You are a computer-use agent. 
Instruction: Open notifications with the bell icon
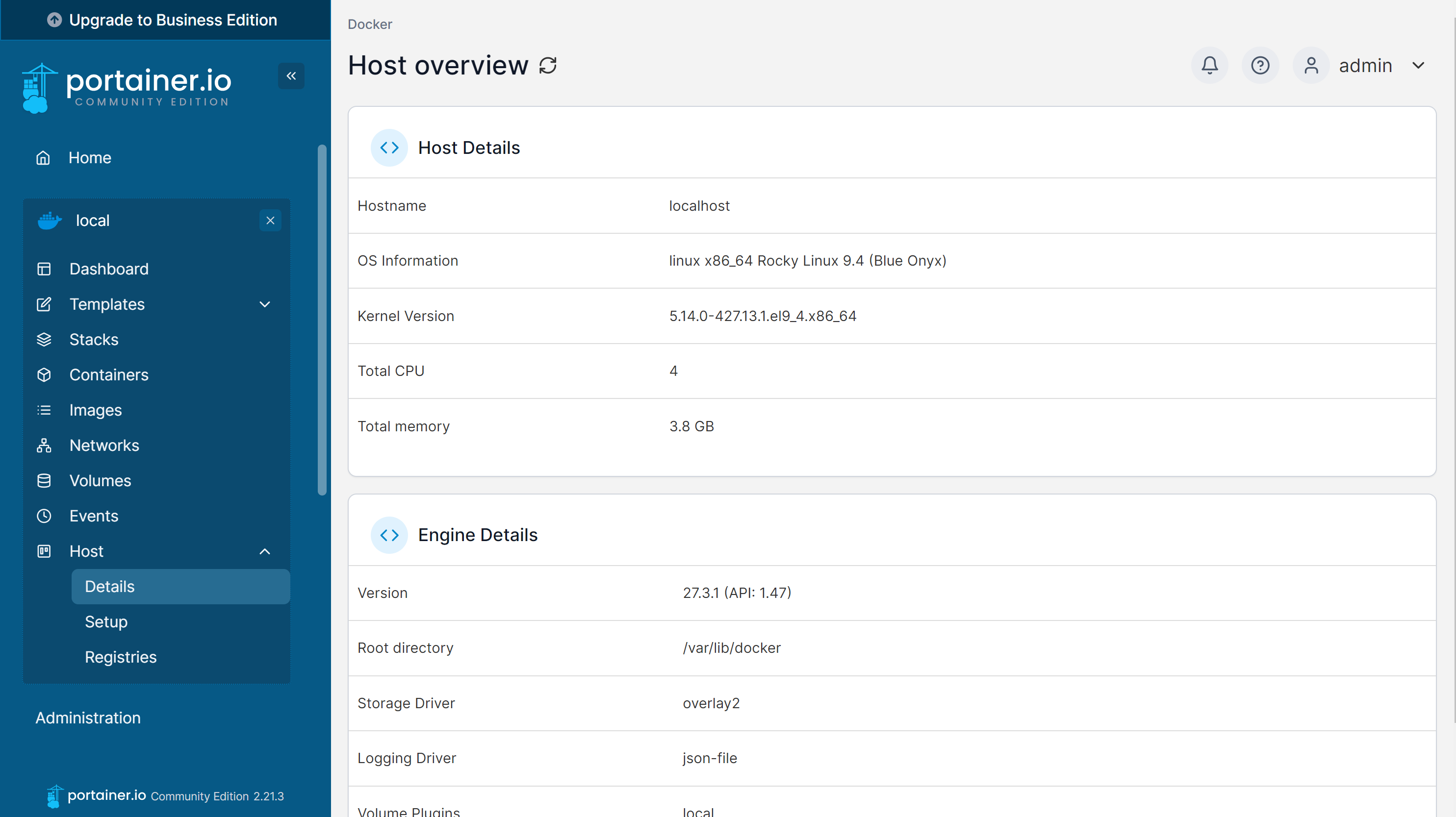coord(1209,66)
